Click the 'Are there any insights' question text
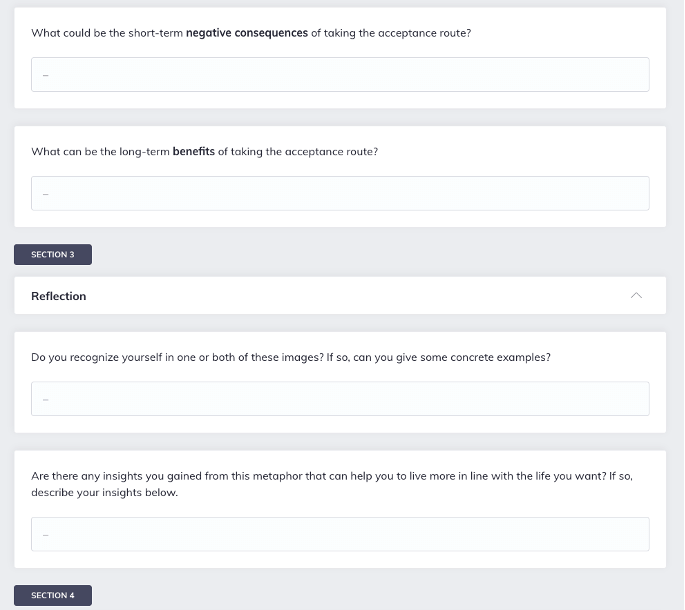The height and width of the screenshot is (610, 685). (332, 484)
